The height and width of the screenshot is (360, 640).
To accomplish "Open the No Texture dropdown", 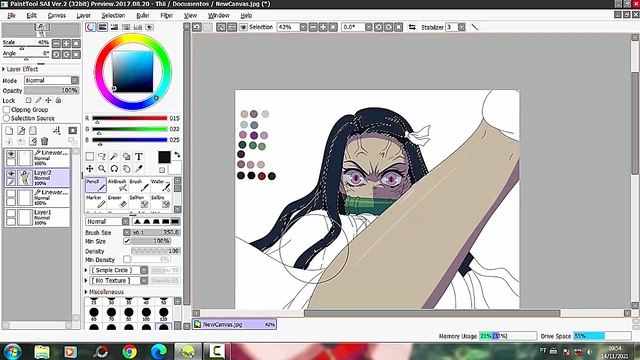I will (x=144, y=280).
